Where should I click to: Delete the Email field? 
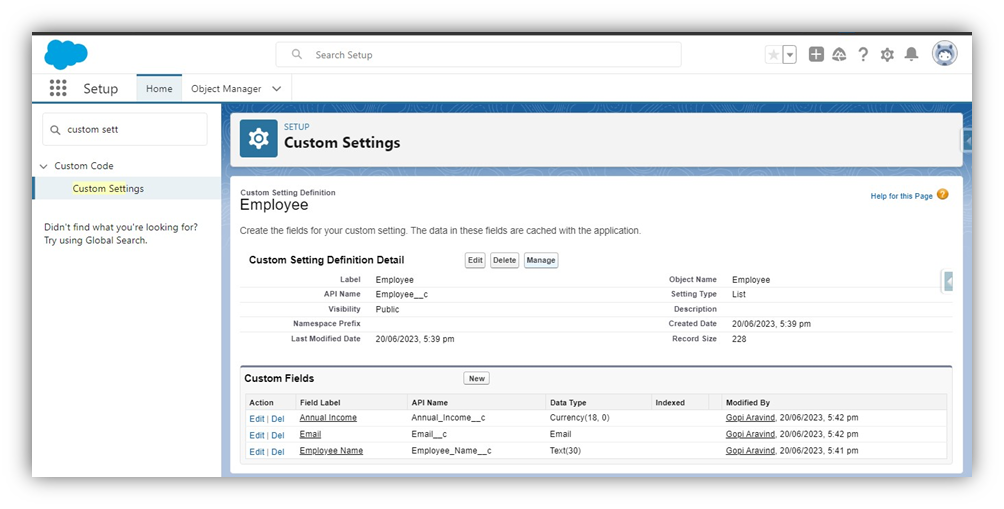278,435
